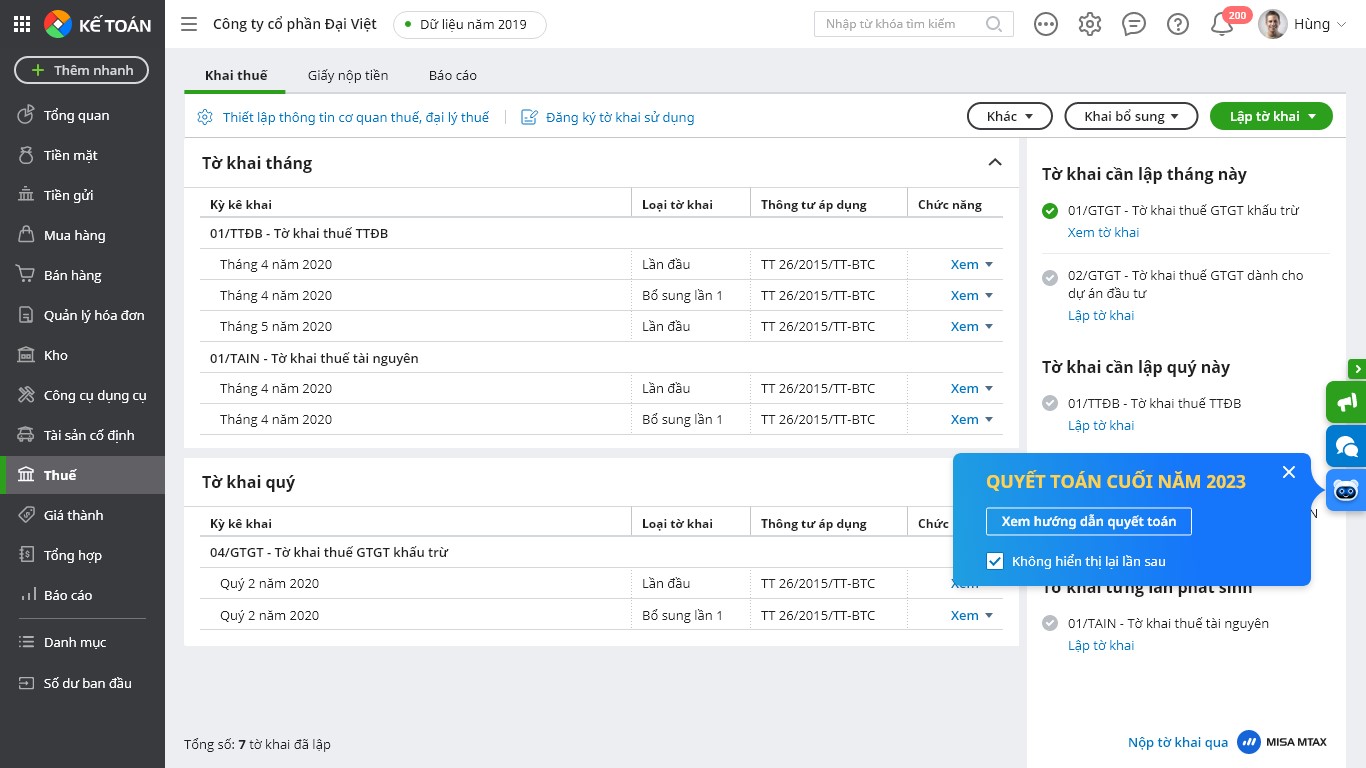Click the Kế Toán app logo
This screenshot has width=1366, height=768.
pyautogui.click(x=98, y=24)
